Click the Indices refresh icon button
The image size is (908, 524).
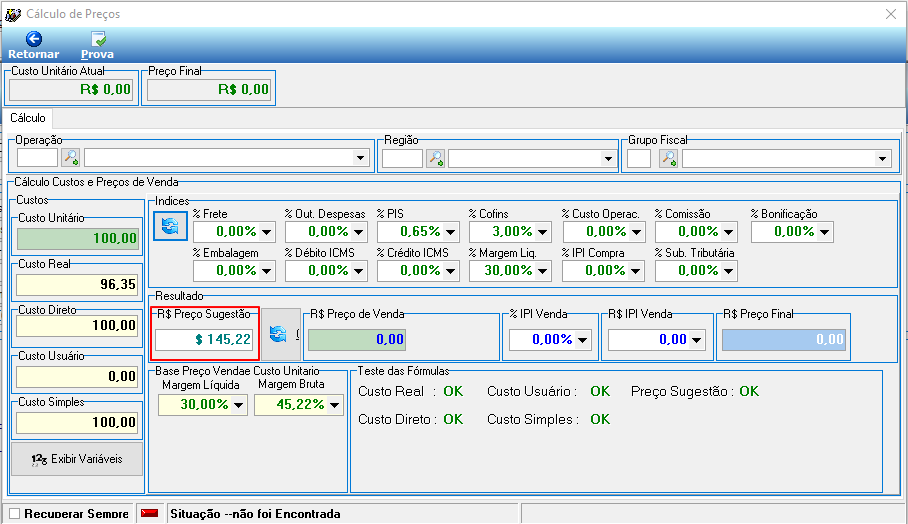[170, 225]
